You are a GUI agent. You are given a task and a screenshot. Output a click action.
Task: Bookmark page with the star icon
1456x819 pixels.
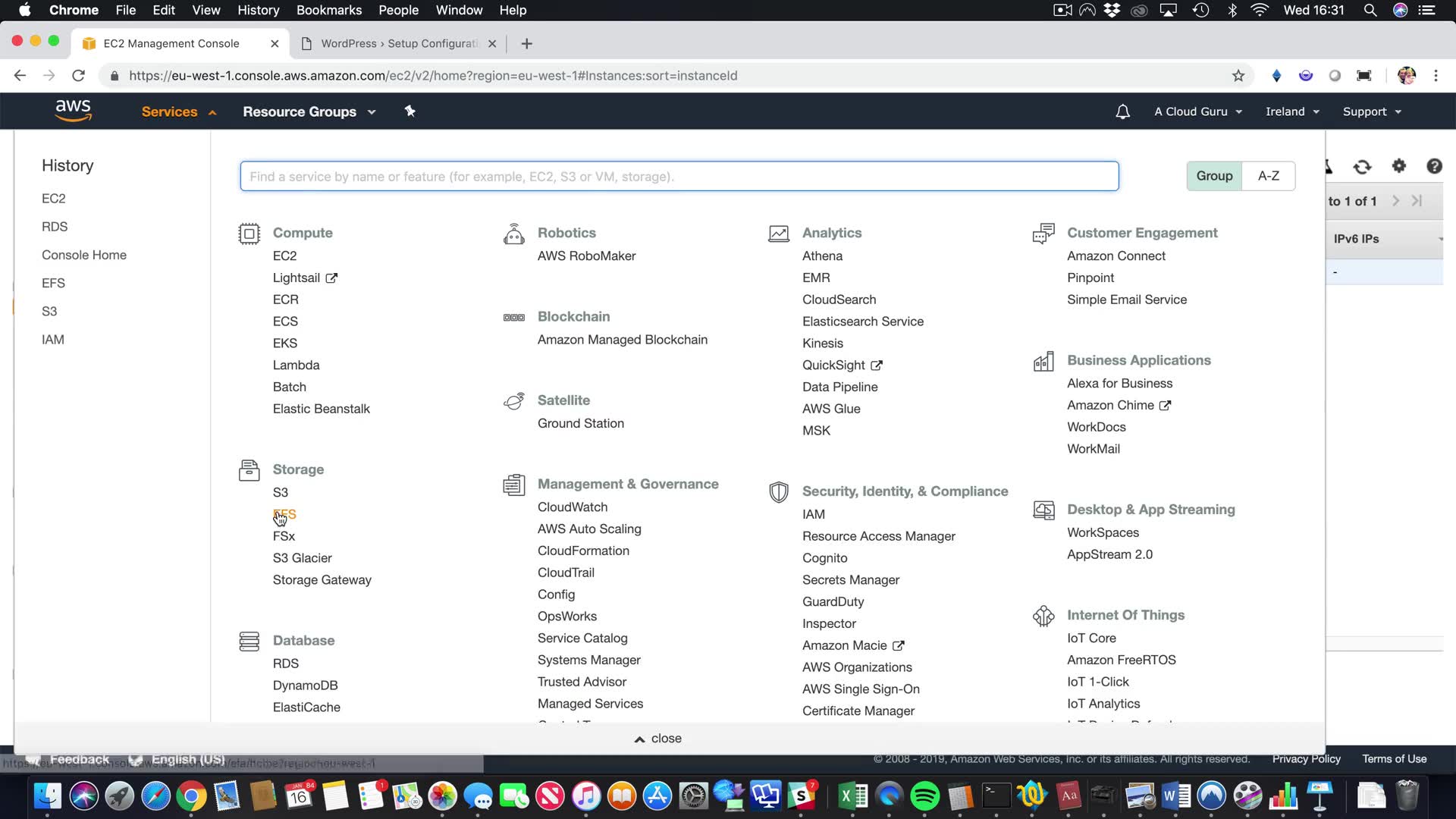(x=1238, y=76)
